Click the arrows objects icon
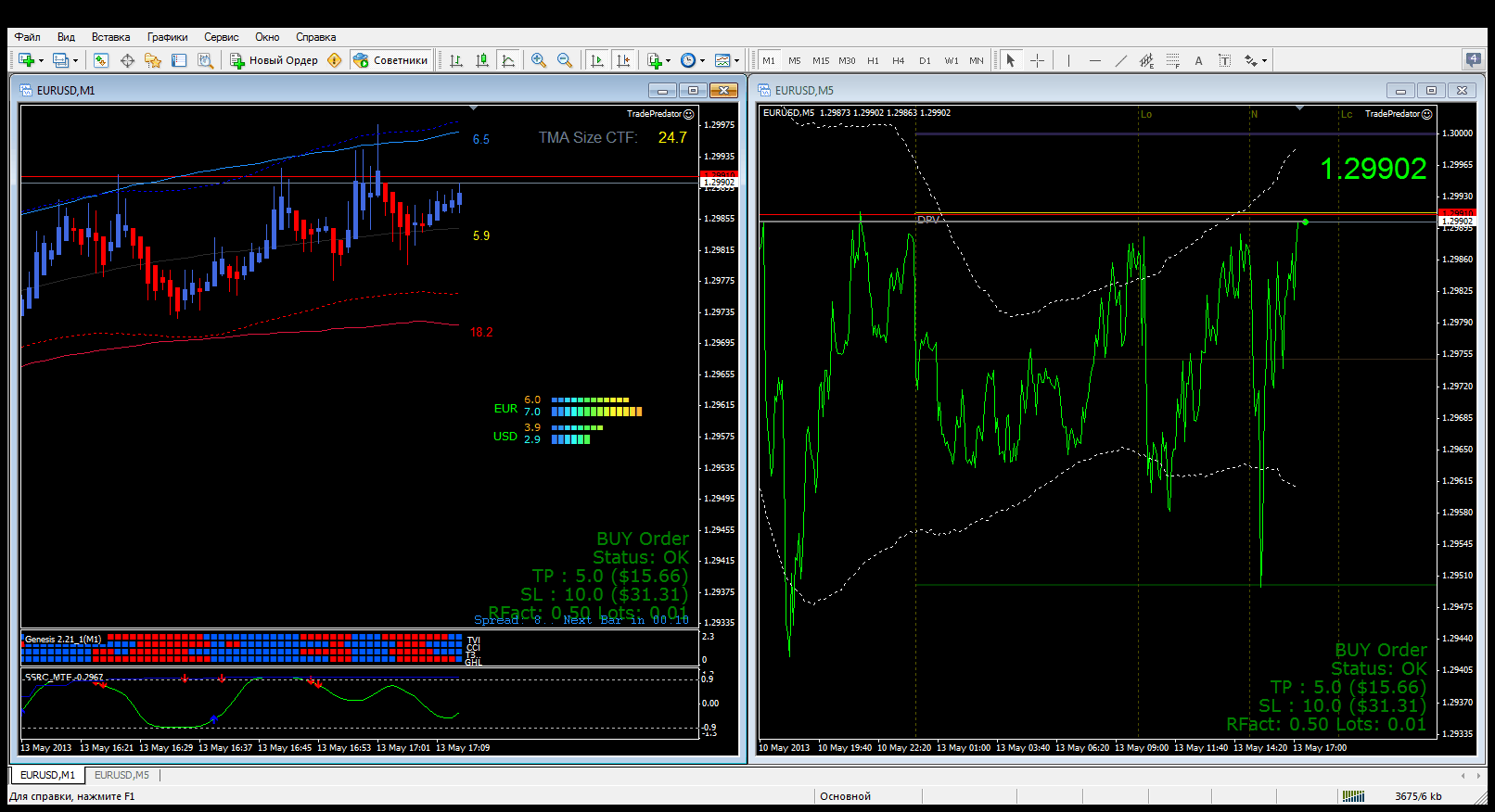1495x812 pixels. click(x=1251, y=60)
